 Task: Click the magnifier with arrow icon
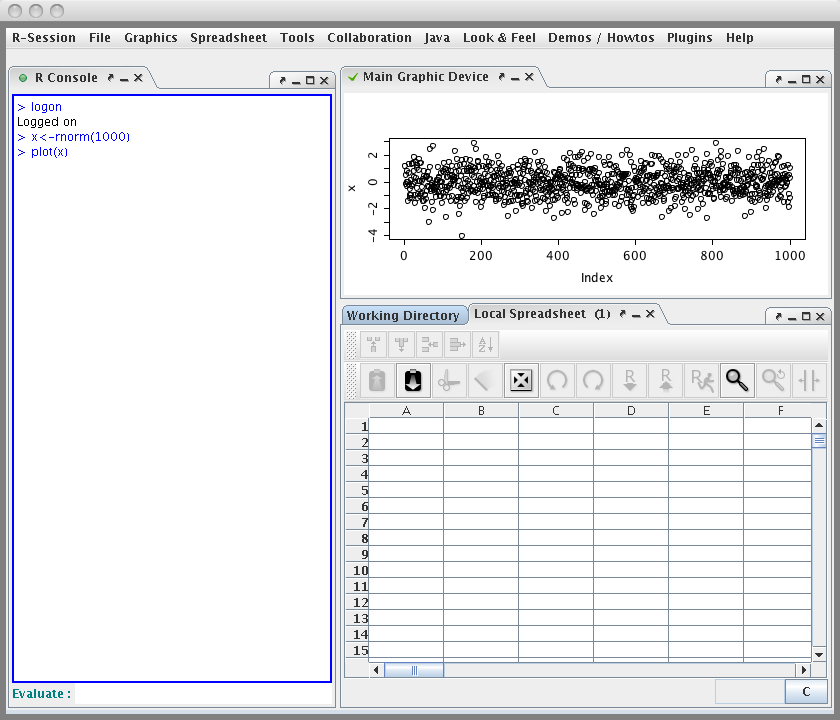tap(773, 380)
